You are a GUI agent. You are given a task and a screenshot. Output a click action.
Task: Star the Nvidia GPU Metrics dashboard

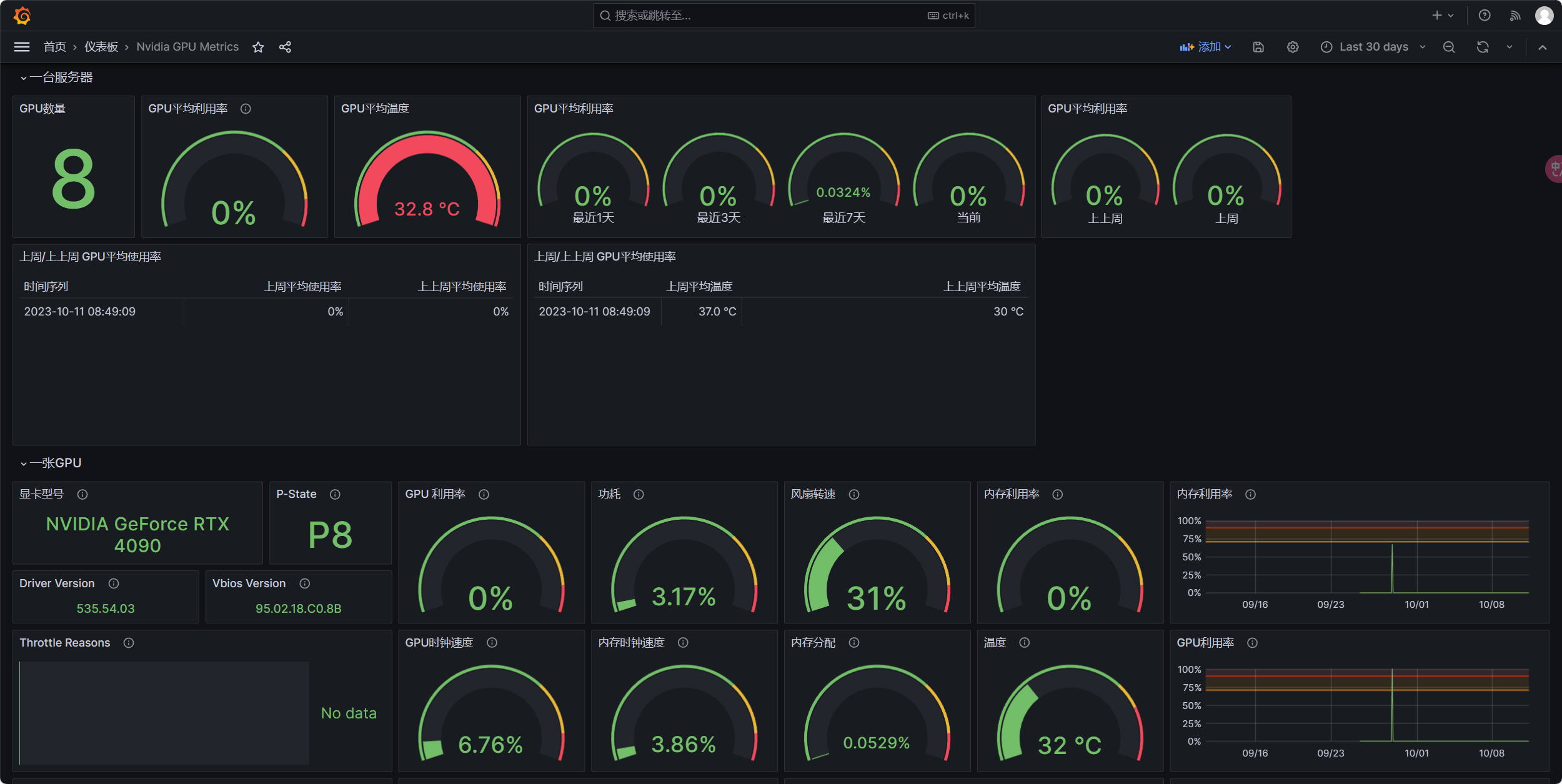click(x=258, y=47)
